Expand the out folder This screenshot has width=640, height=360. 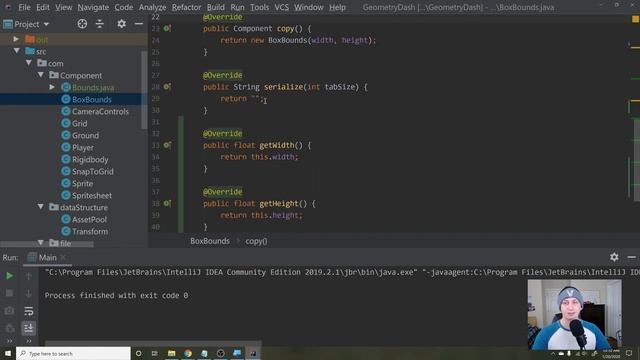click(x=16, y=39)
